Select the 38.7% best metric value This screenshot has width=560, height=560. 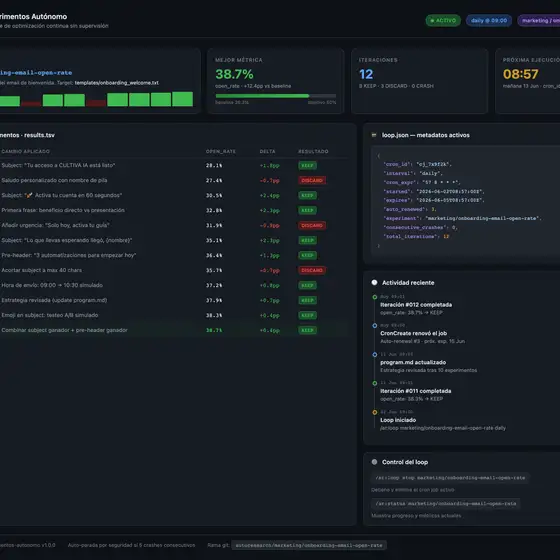[x=234, y=74]
